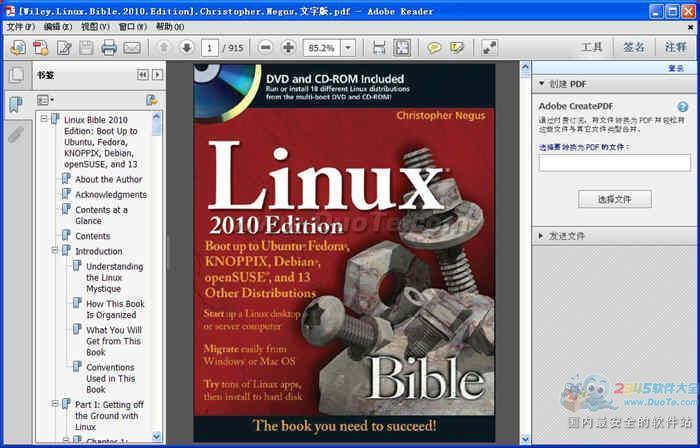Image resolution: width=700 pixels, height=448 pixels.
Task: Collapse the Linux Bible 2010 Edition bookmark
Action: pyautogui.click(x=44, y=119)
